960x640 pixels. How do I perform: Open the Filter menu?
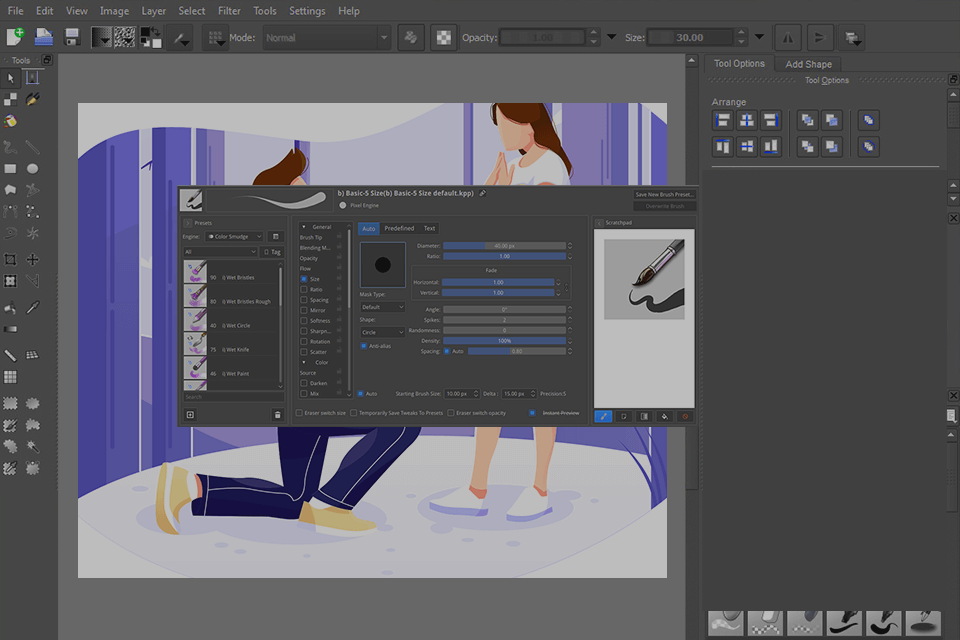pos(229,11)
